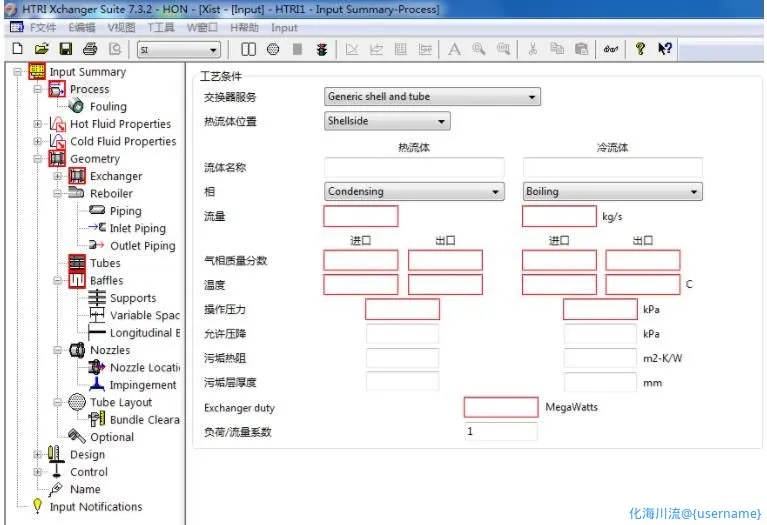
Task: Open the V视图 menu
Action: tap(121, 27)
